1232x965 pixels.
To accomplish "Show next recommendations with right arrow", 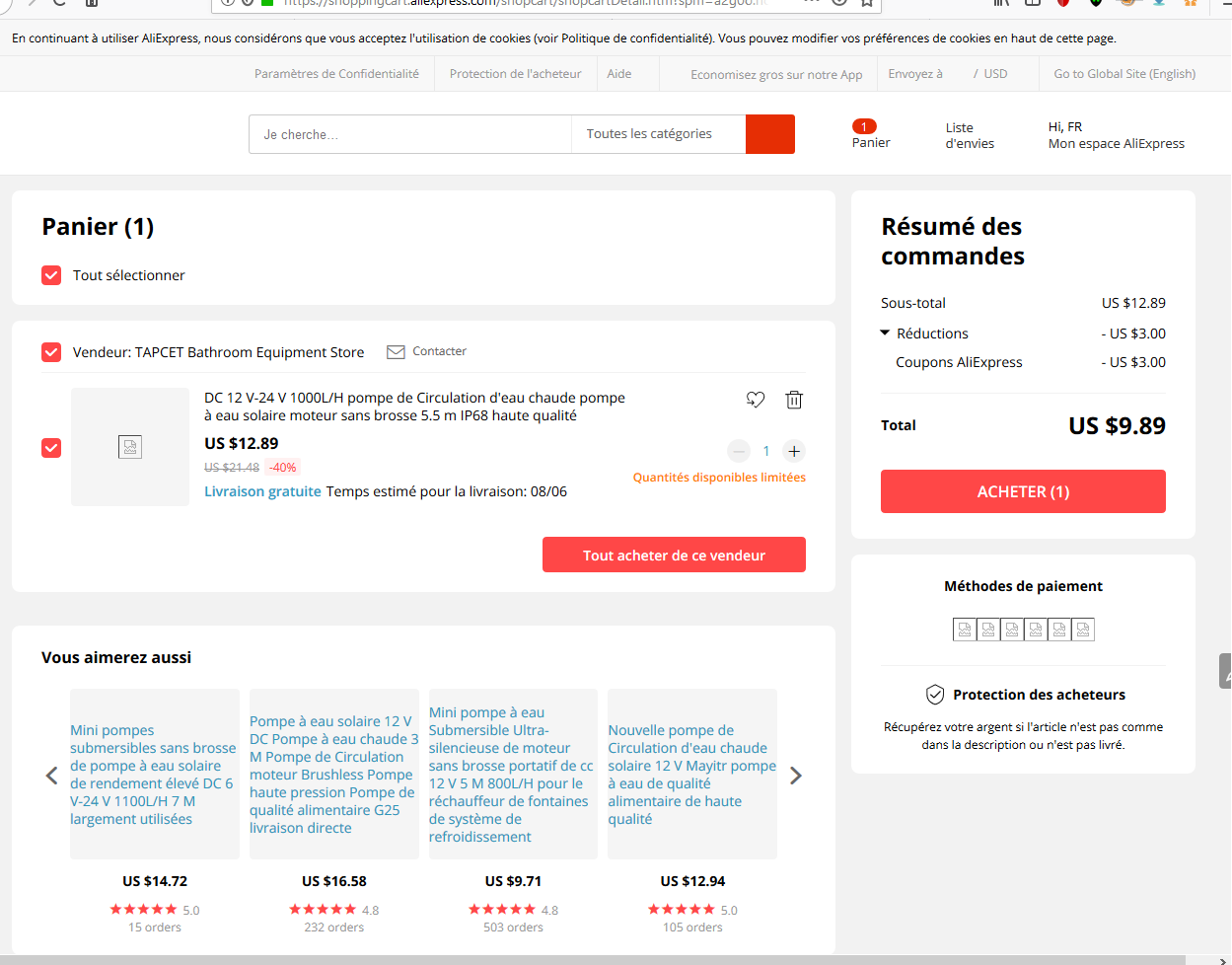I will (796, 776).
